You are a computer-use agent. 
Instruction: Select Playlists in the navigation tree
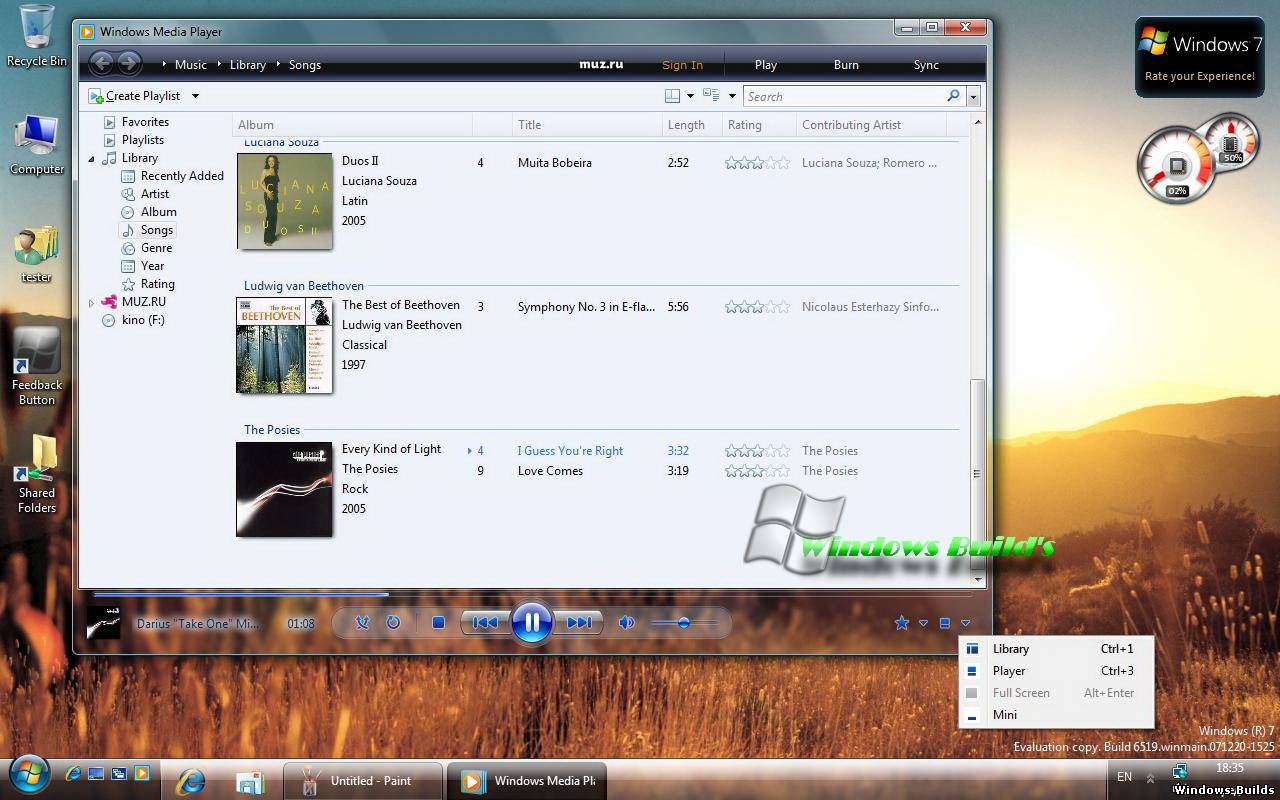142,140
